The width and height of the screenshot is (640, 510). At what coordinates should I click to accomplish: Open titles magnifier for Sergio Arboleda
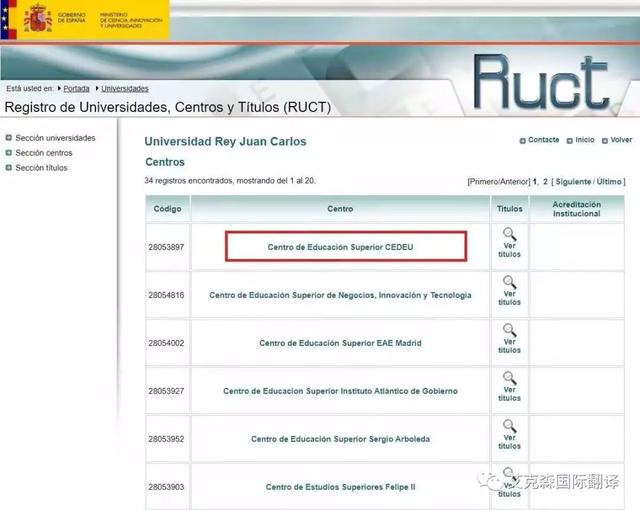click(509, 426)
